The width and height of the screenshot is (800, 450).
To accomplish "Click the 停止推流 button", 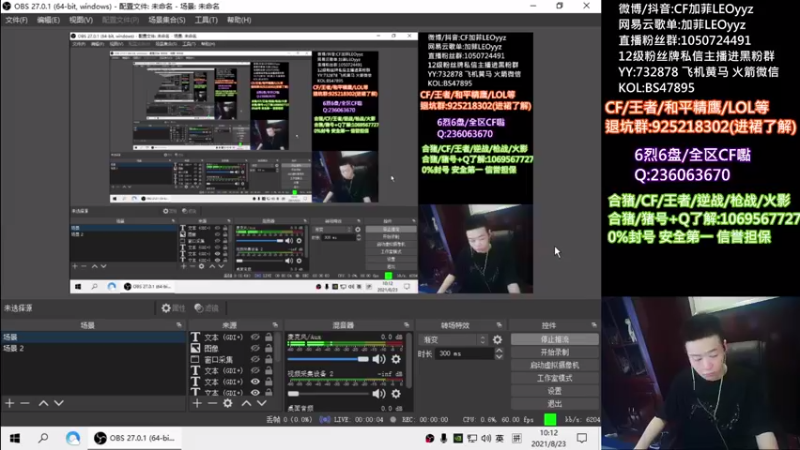I will pos(555,339).
